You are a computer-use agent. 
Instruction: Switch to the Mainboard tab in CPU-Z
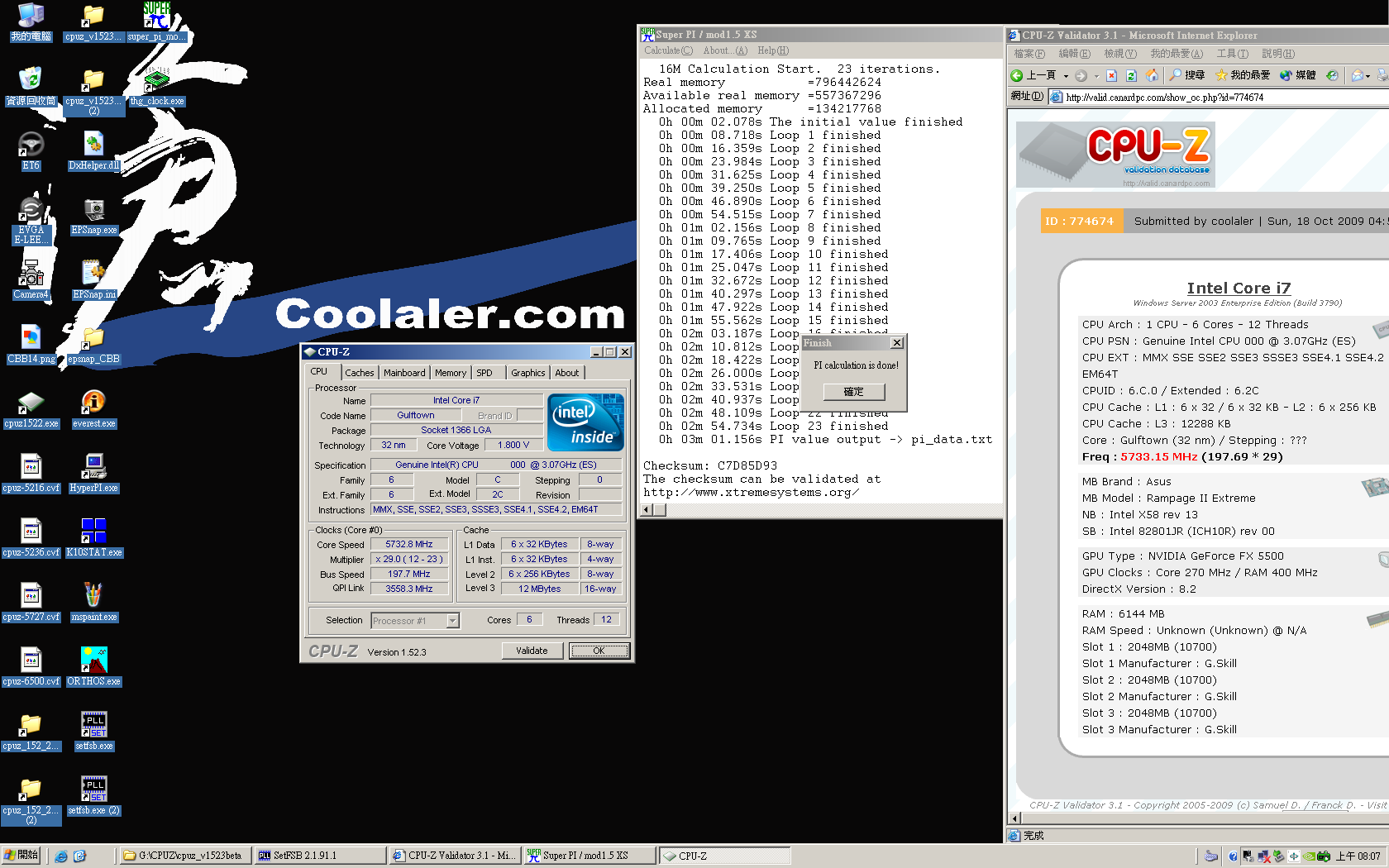coord(404,373)
